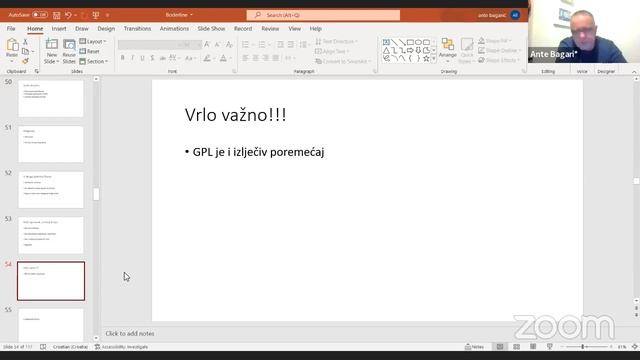Click the Reset button
This screenshot has width=640, height=360.
89,51
